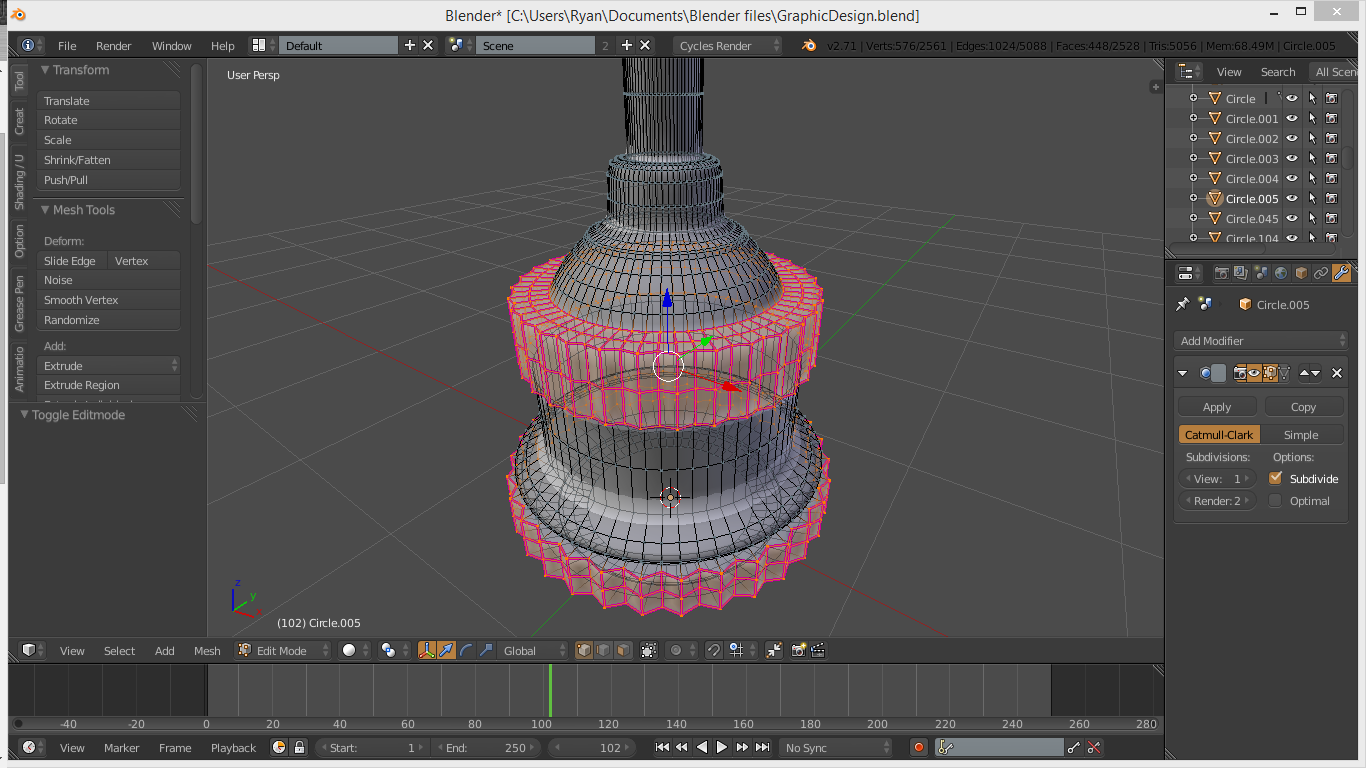The width and height of the screenshot is (1366, 768).
Task: Click the Extrude Region button
Action: coord(108,385)
